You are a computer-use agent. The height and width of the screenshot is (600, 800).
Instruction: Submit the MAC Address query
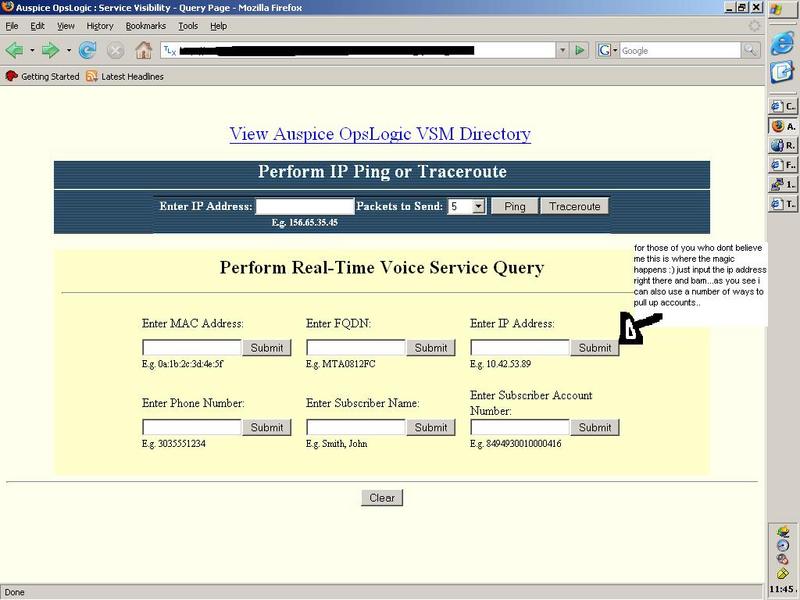267,347
